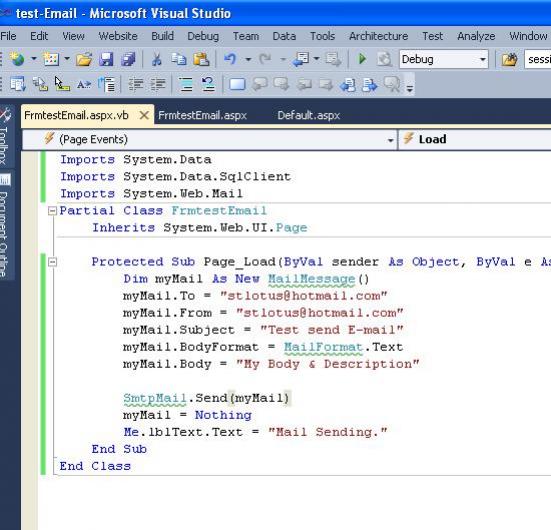The height and width of the screenshot is (530, 551).
Task: Click the Open File folder icon
Action: click(84, 59)
